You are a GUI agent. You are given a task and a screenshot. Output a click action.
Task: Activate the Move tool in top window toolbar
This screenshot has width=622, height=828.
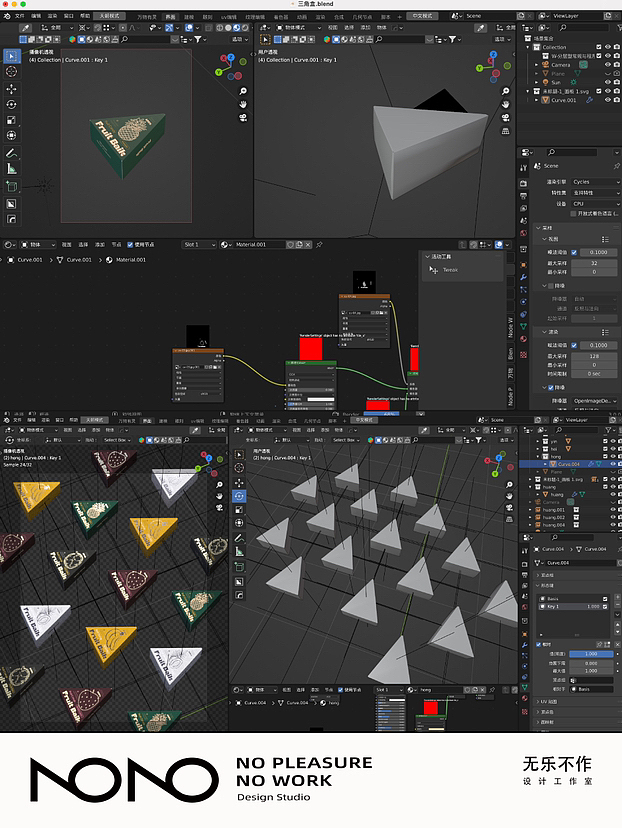[12, 89]
